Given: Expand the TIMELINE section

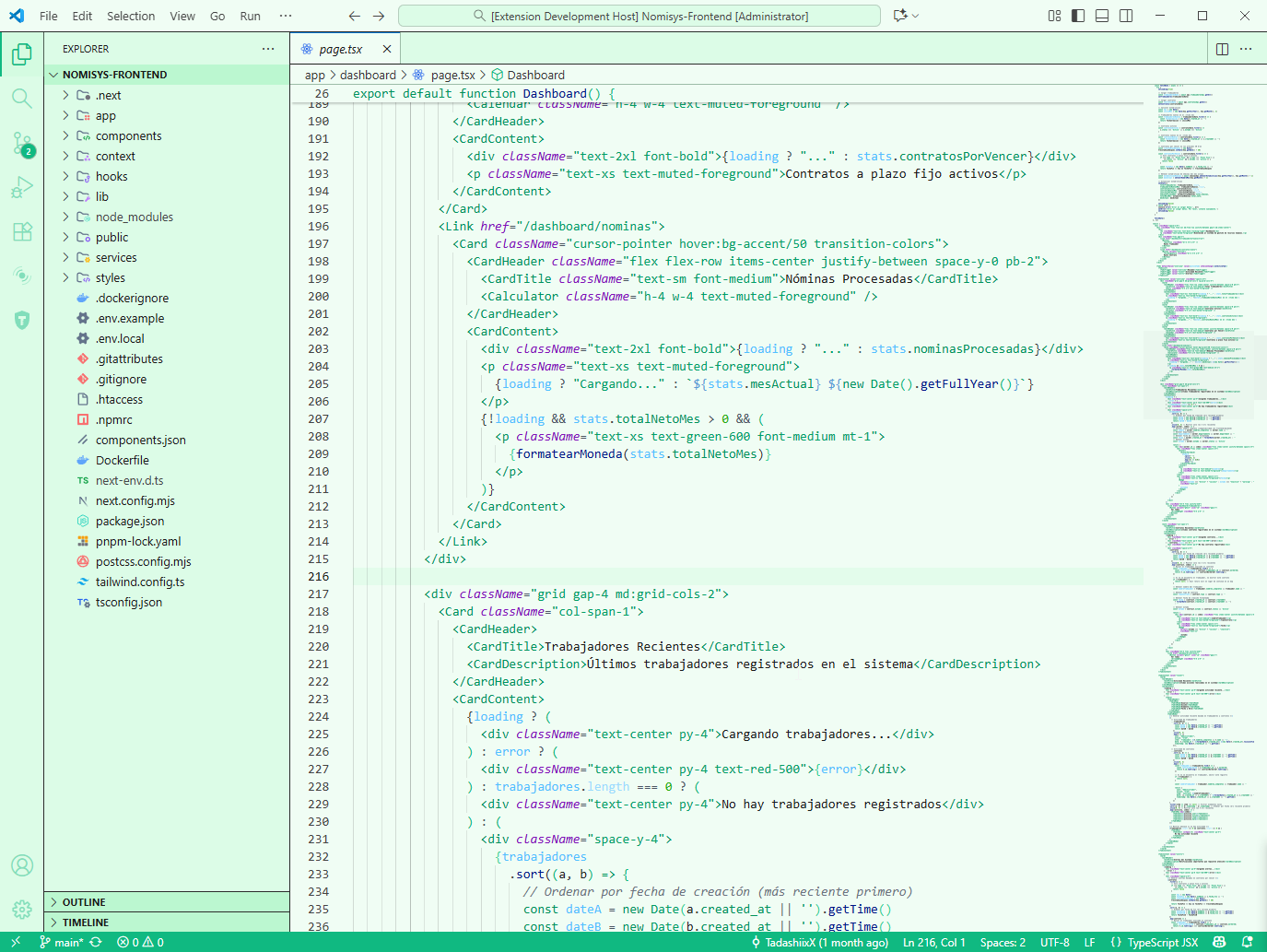Looking at the screenshot, I should tap(166, 923).
